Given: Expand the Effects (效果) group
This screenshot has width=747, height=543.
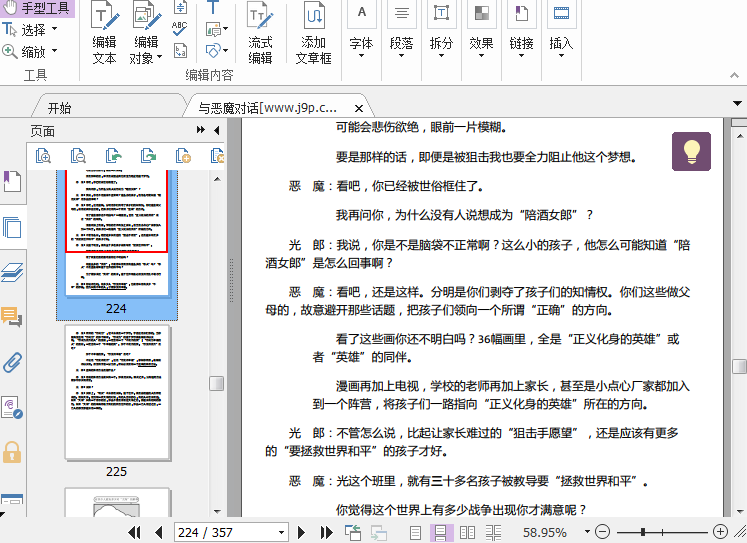Looking at the screenshot, I should (481, 32).
